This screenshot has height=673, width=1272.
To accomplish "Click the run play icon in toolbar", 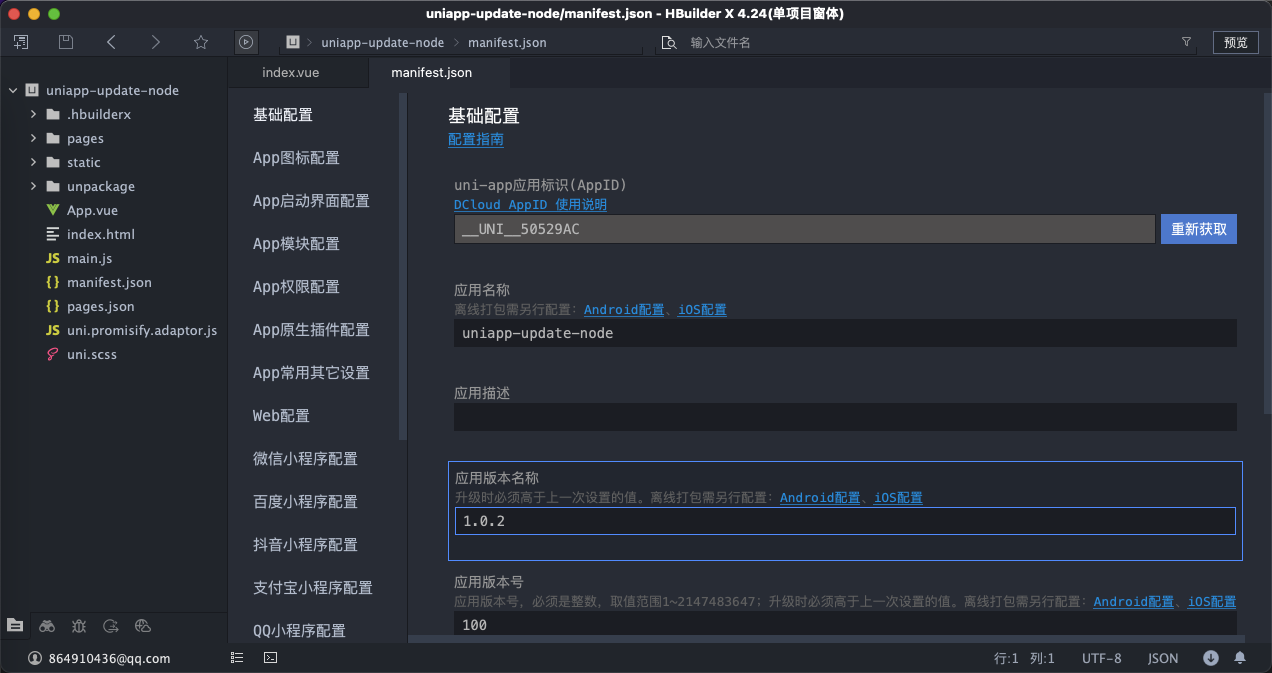I will point(246,42).
